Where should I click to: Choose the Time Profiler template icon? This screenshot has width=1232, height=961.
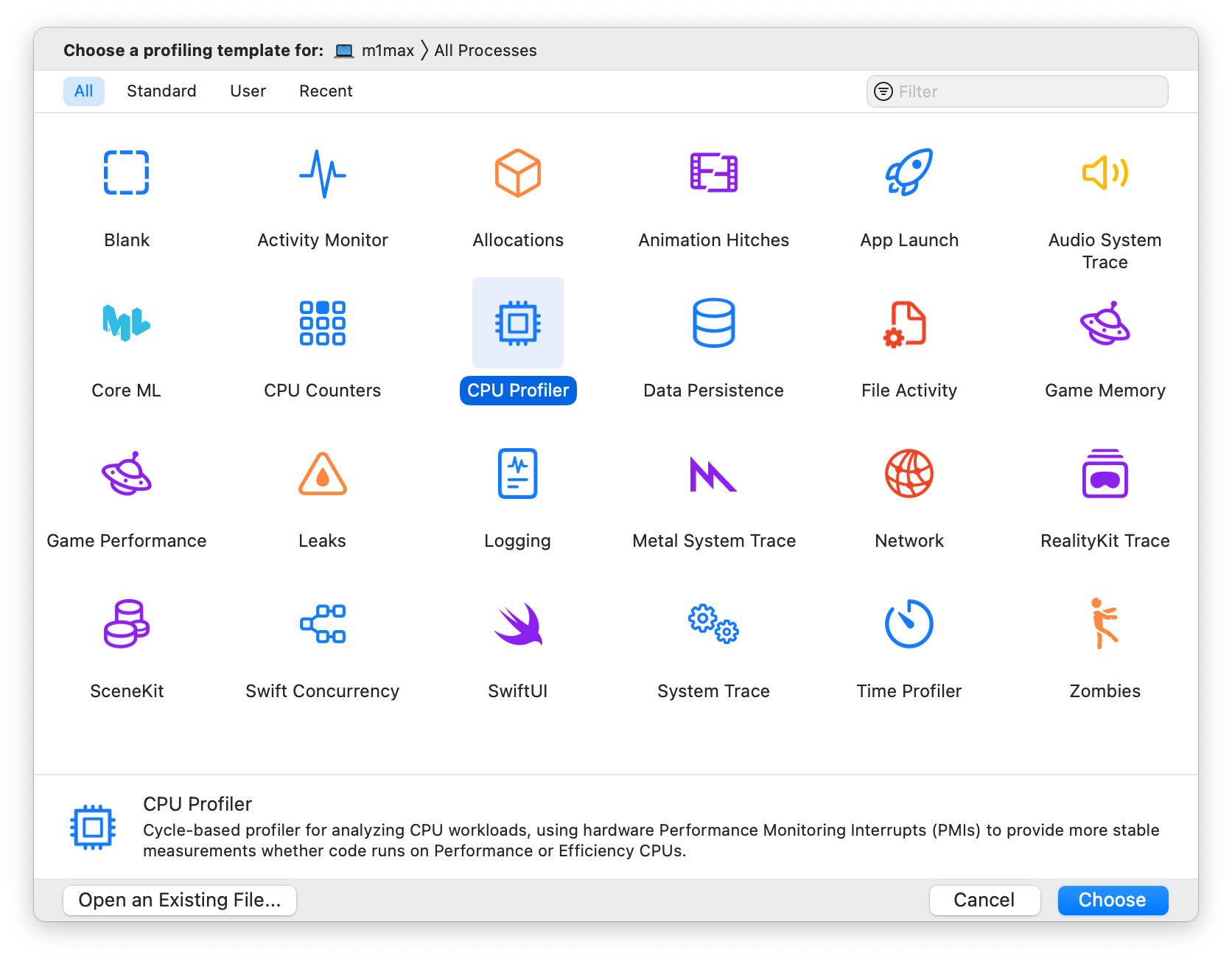[909, 623]
